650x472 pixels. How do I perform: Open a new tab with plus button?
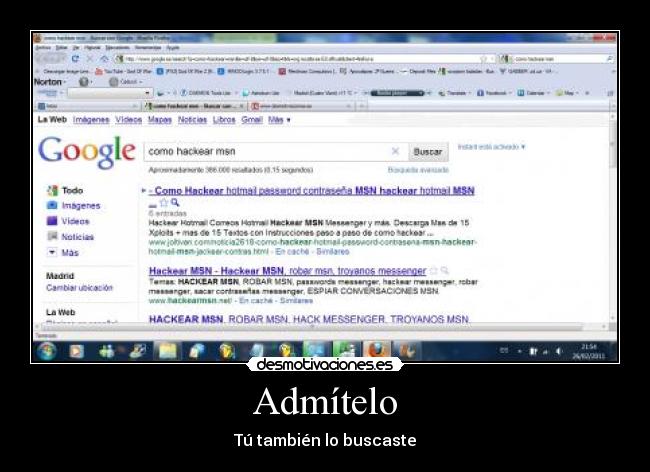[361, 106]
